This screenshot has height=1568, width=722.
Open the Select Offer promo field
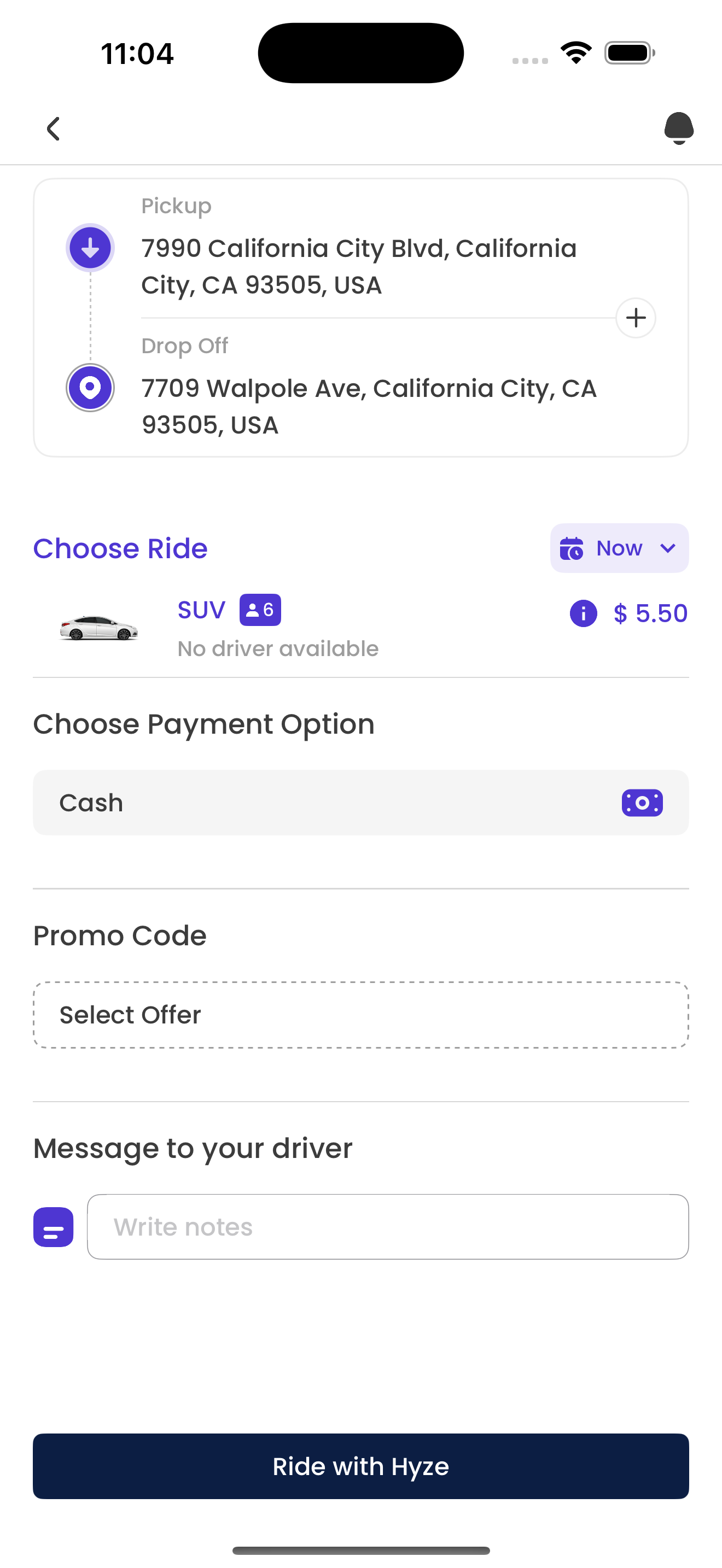[361, 1015]
